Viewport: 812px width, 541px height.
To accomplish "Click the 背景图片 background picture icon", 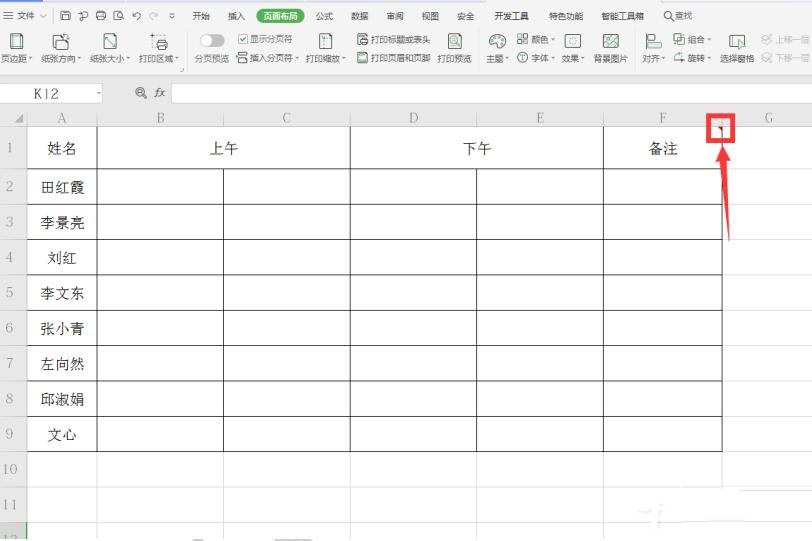I will 611,41.
